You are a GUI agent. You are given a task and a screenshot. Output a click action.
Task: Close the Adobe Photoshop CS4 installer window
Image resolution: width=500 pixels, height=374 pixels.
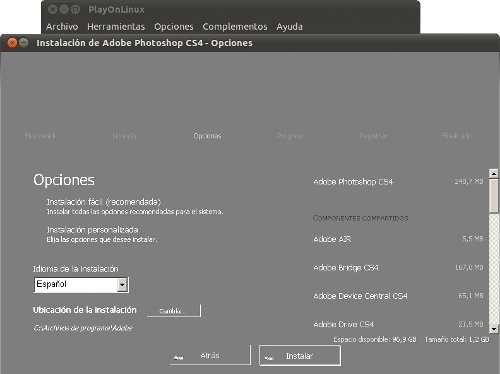tap(12, 43)
